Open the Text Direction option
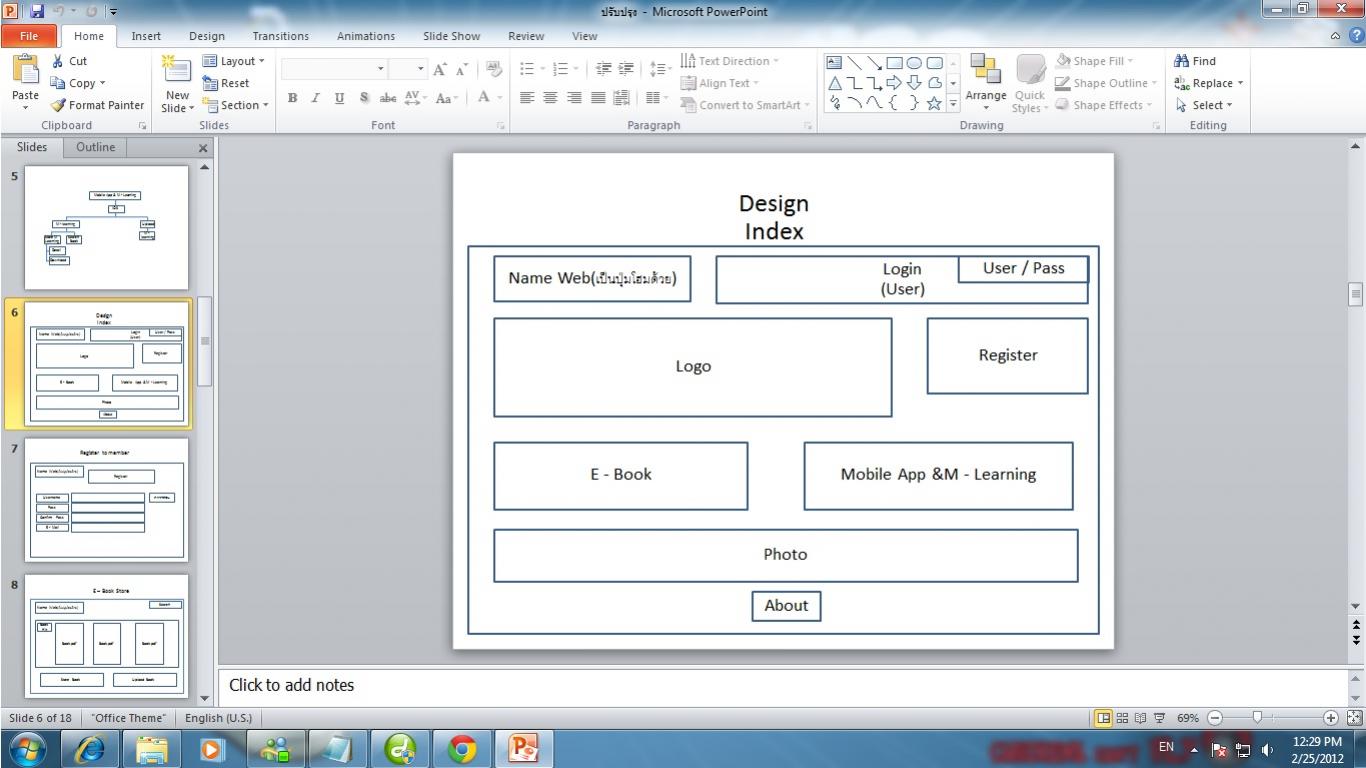The height and width of the screenshot is (768, 1366). [729, 61]
